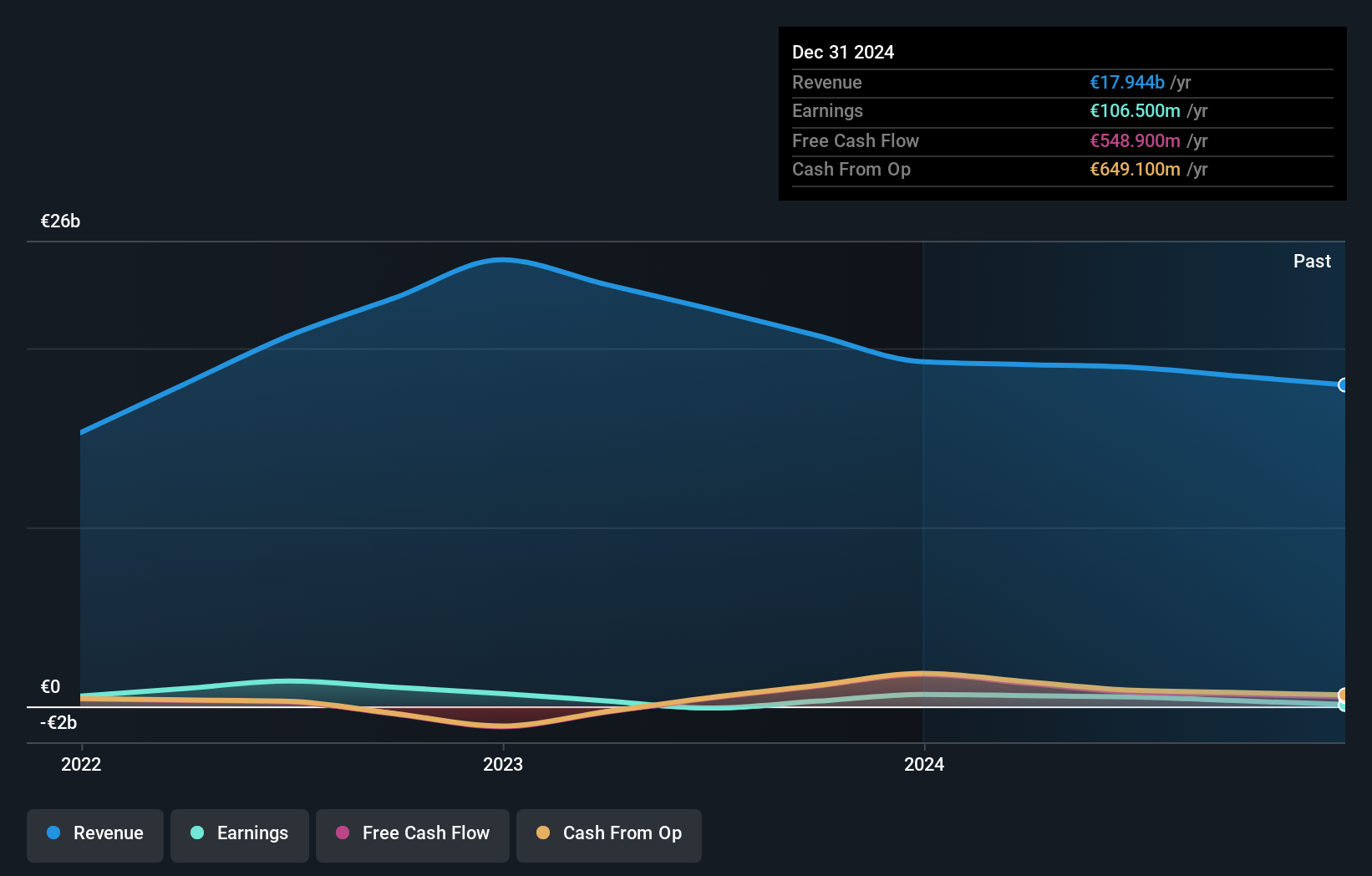Image resolution: width=1372 pixels, height=876 pixels.
Task: Click the Cash From Op tooltip row label
Action: (851, 169)
